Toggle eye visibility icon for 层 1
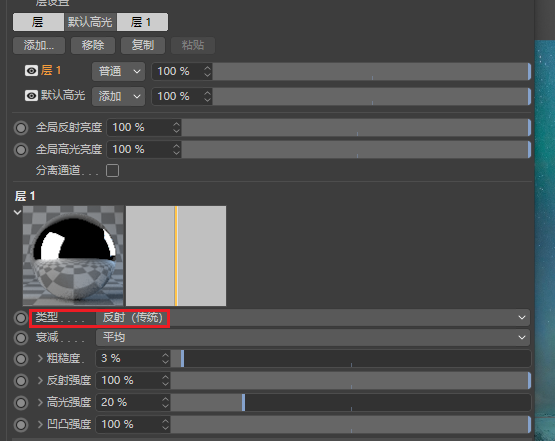Image resolution: width=555 pixels, height=441 pixels. [31, 71]
